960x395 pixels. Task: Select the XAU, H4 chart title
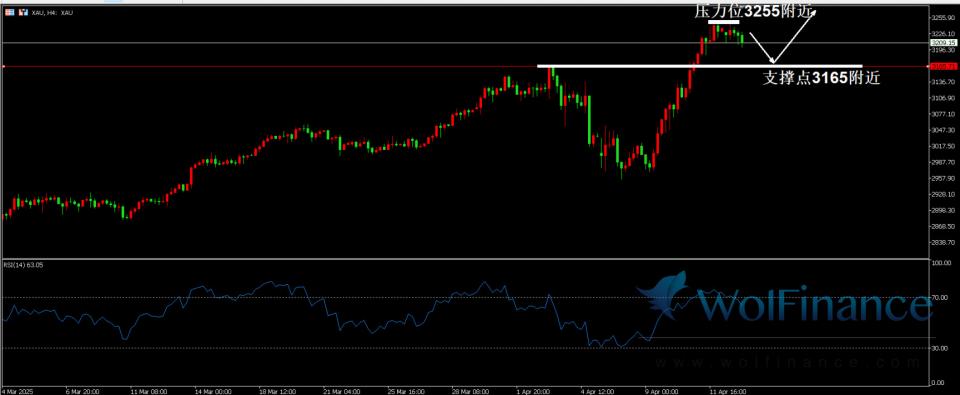[52, 12]
